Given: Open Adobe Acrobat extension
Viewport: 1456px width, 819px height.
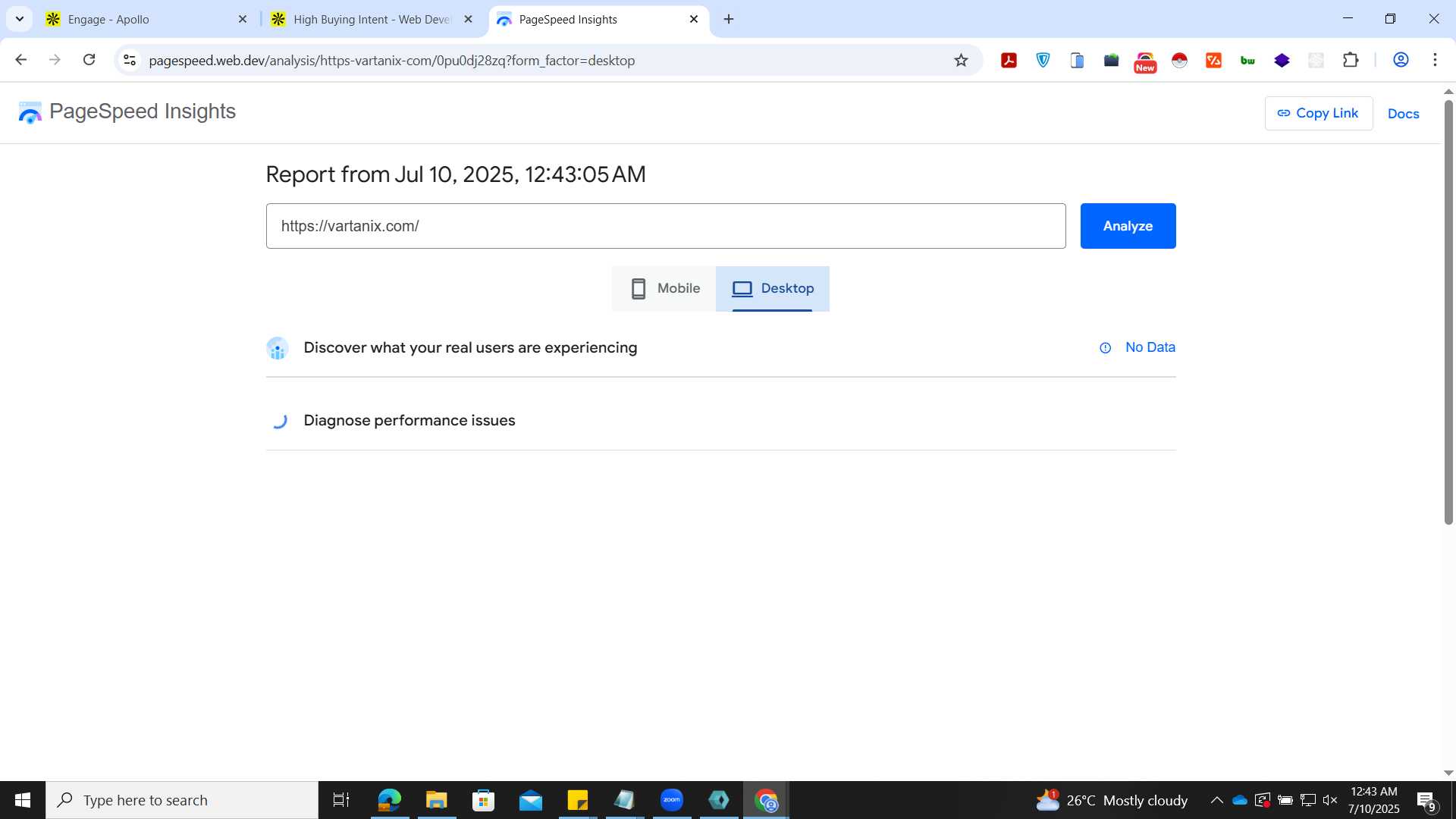Looking at the screenshot, I should pos(1009,60).
